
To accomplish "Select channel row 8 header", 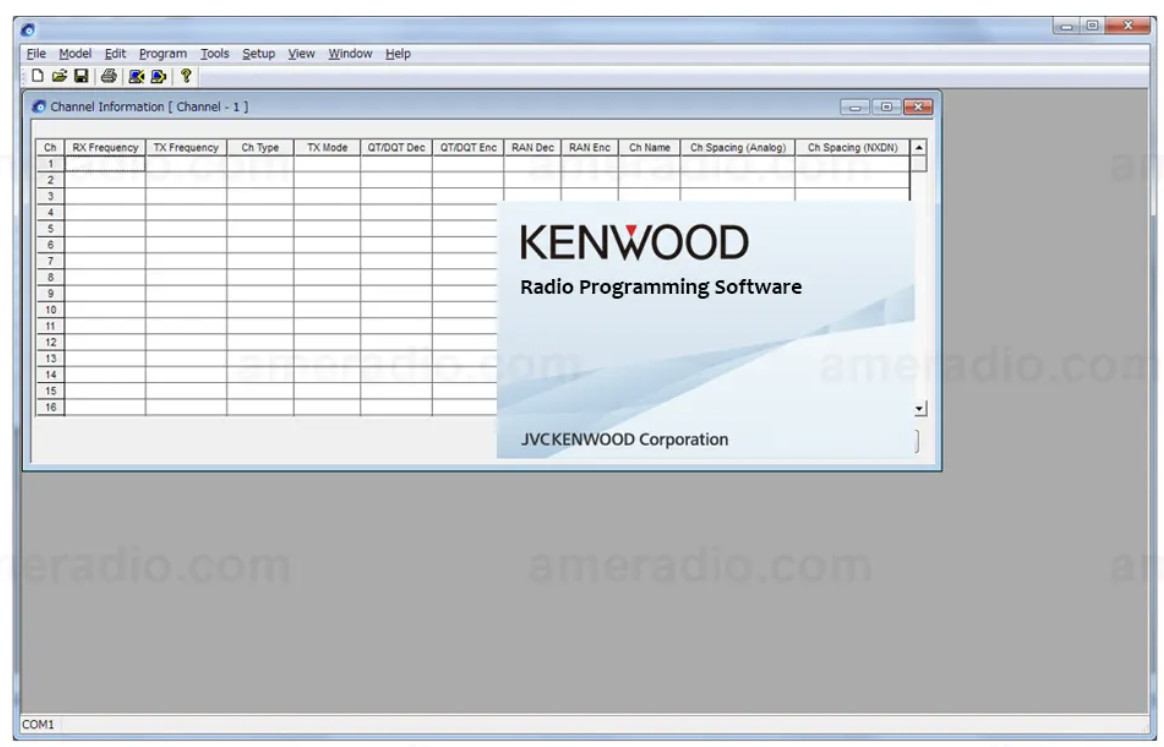I will (x=50, y=277).
